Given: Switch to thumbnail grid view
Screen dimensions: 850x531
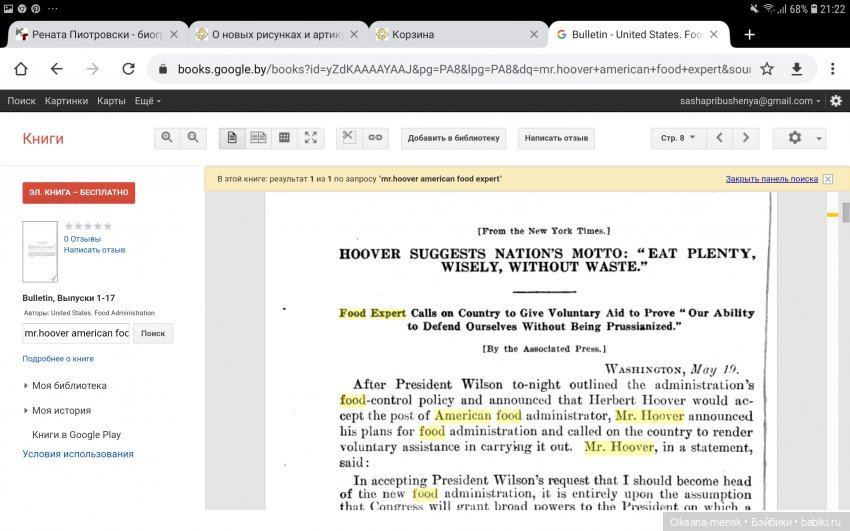Looking at the screenshot, I should click(x=284, y=138).
